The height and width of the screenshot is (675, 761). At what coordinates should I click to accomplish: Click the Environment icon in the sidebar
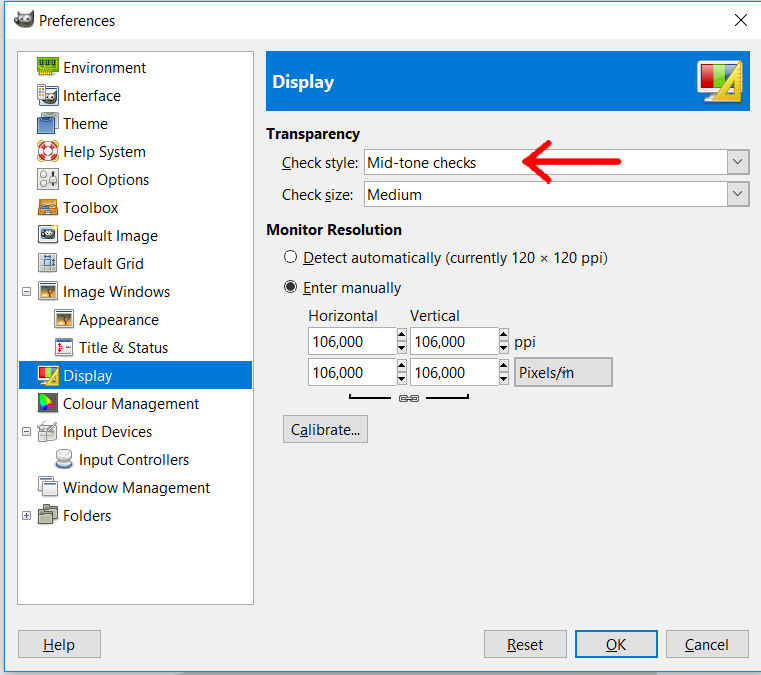(x=48, y=67)
